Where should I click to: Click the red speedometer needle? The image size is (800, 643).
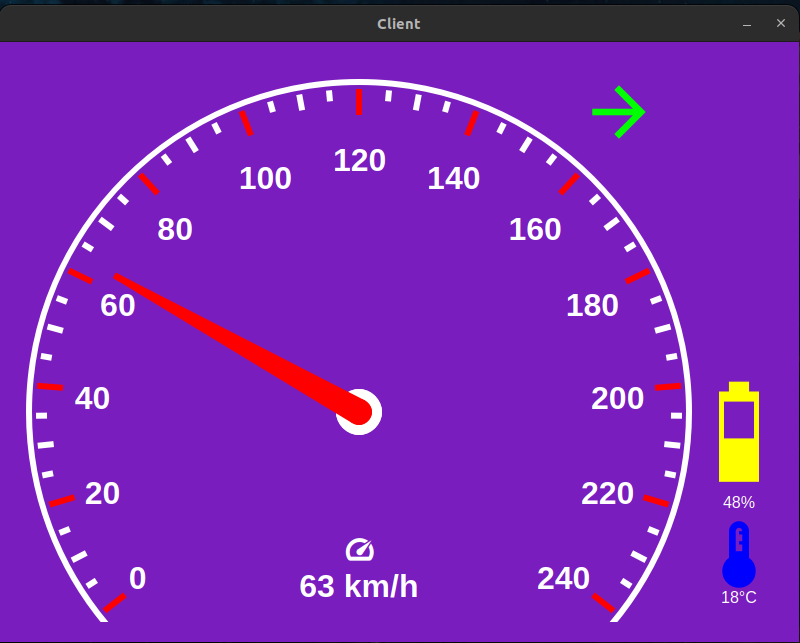pos(240,343)
